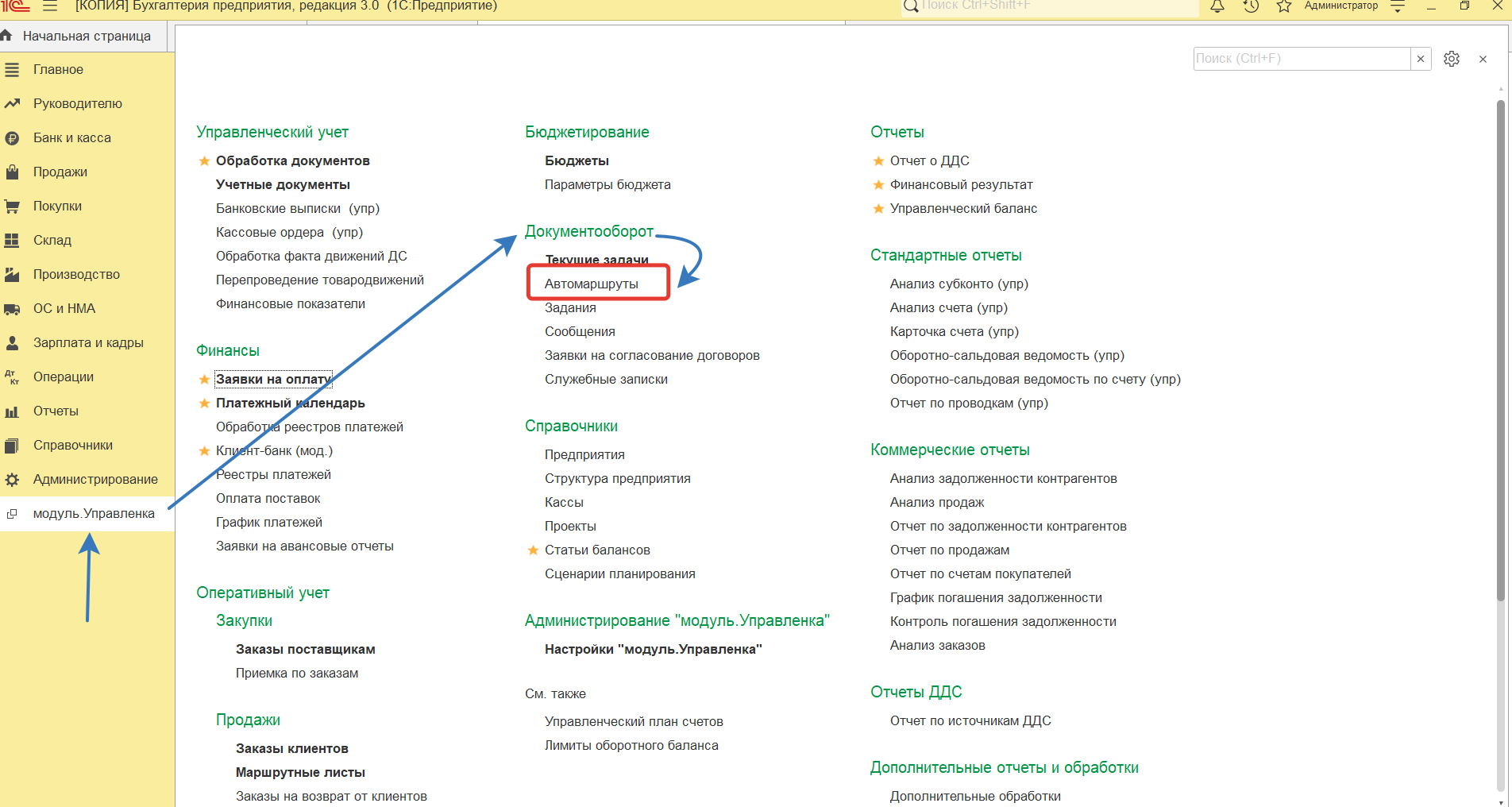Toggle favorite star for Статьи балансов
This screenshot has height=807, width=1512.
coord(533,550)
